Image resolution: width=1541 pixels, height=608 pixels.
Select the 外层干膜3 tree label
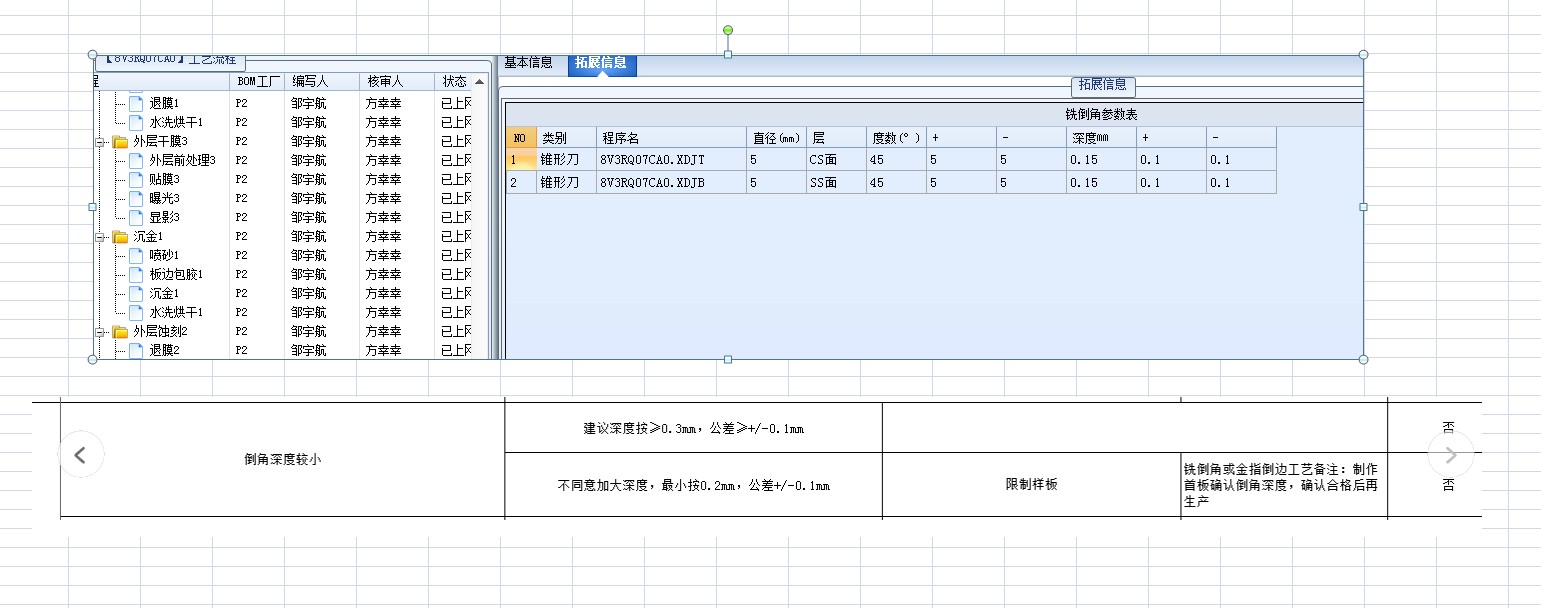pyautogui.click(x=160, y=141)
